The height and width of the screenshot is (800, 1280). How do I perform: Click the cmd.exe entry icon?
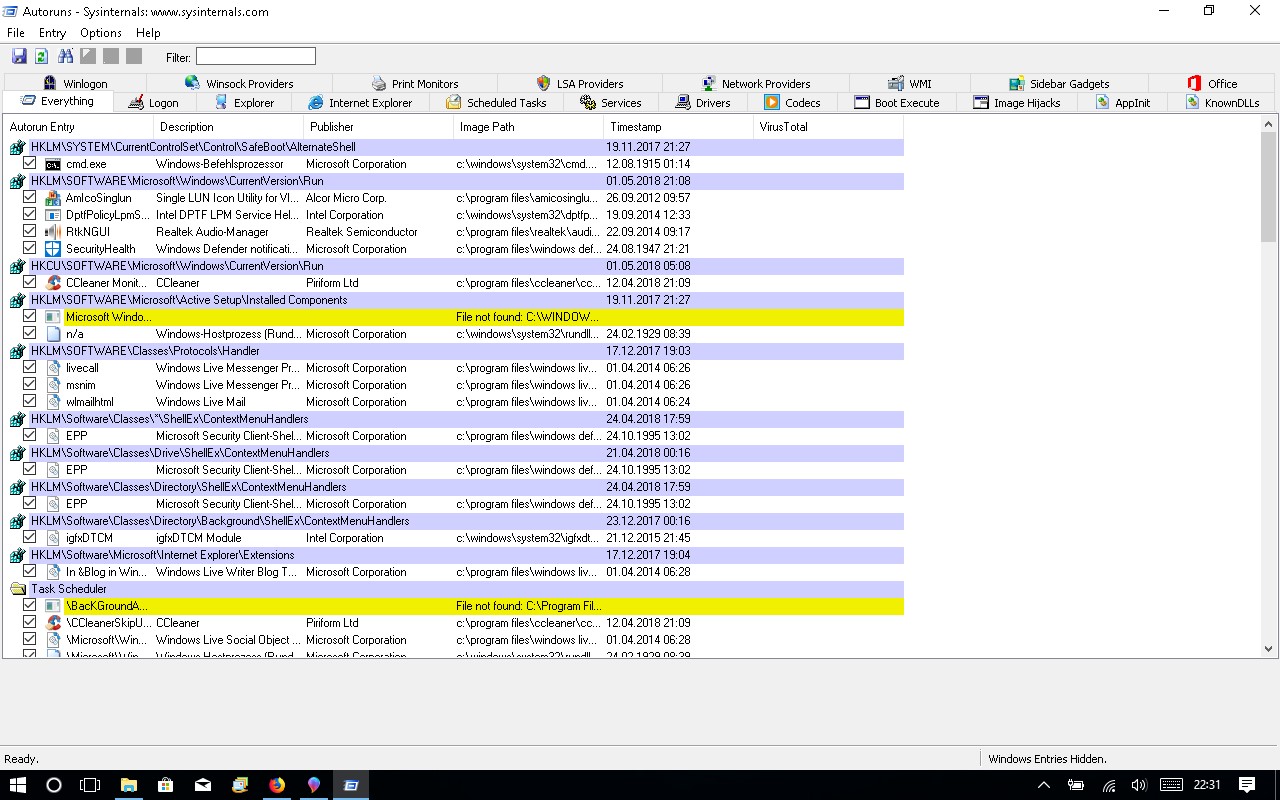click(x=53, y=164)
